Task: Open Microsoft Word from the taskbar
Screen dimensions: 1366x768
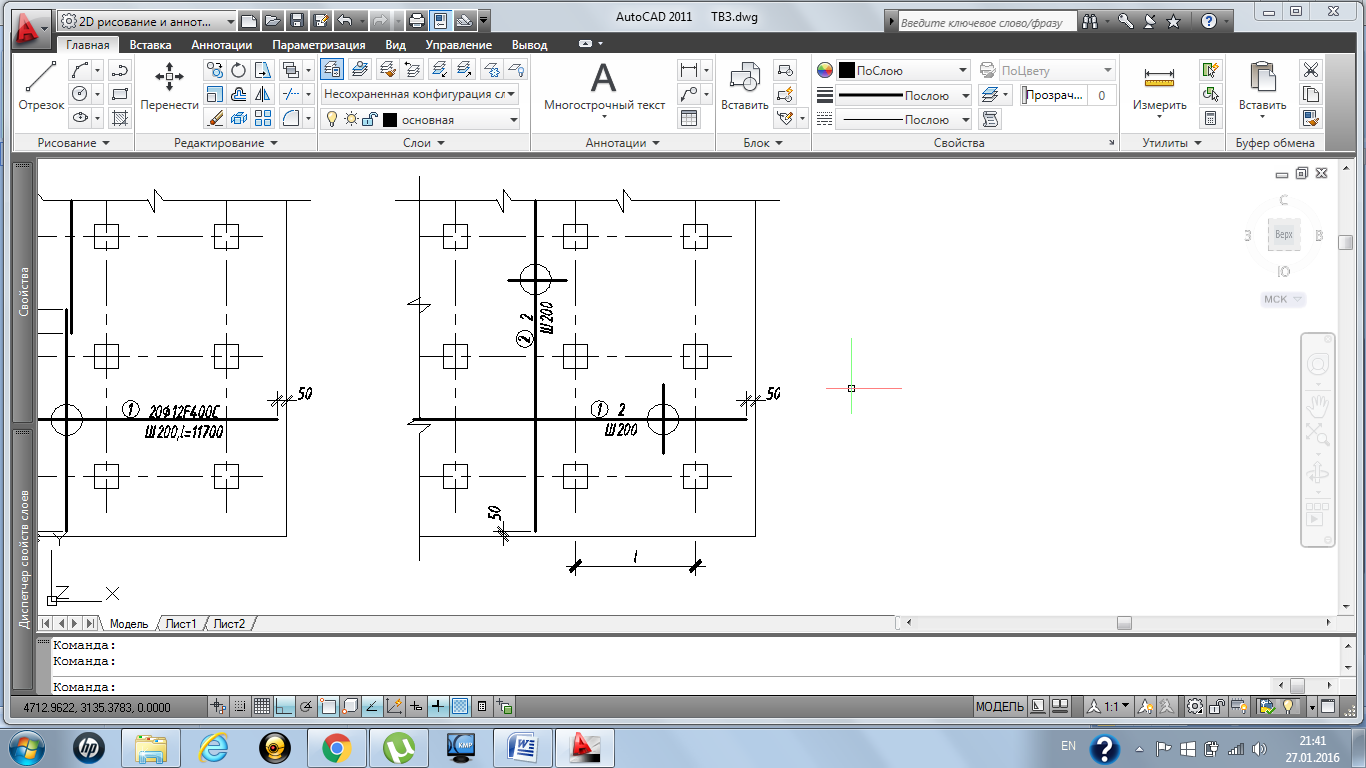Action: [x=522, y=747]
